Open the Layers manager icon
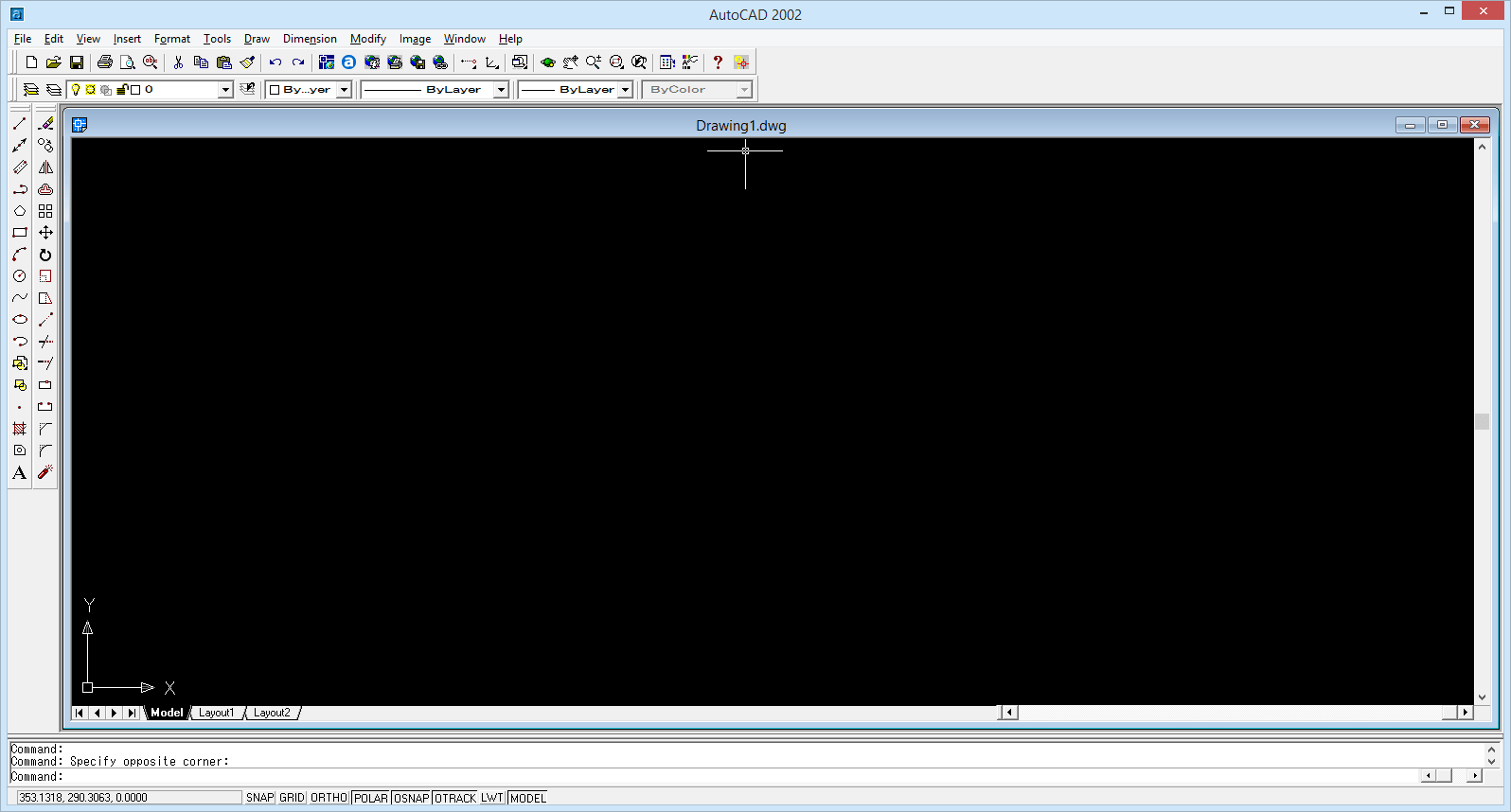The height and width of the screenshot is (812, 1511). click(x=31, y=90)
